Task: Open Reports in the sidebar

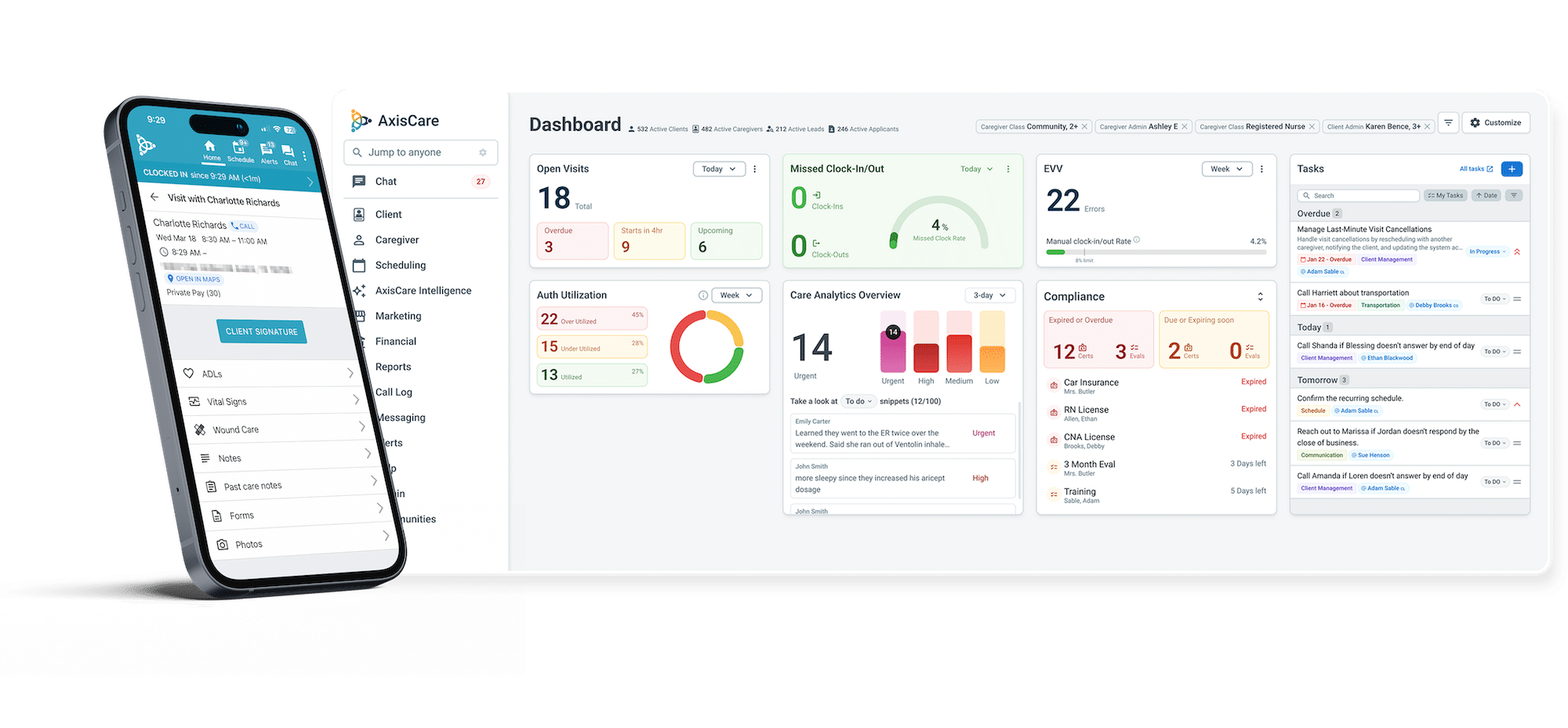Action: pyautogui.click(x=393, y=367)
